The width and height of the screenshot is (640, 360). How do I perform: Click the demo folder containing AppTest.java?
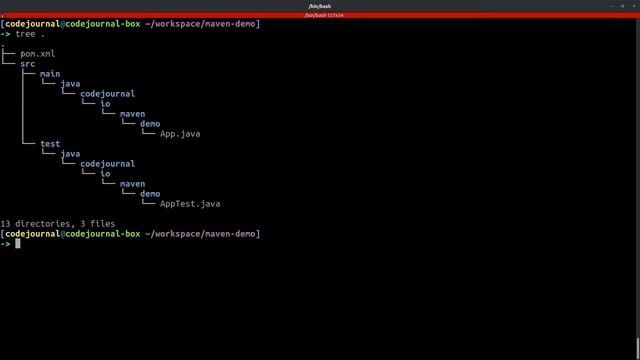150,194
